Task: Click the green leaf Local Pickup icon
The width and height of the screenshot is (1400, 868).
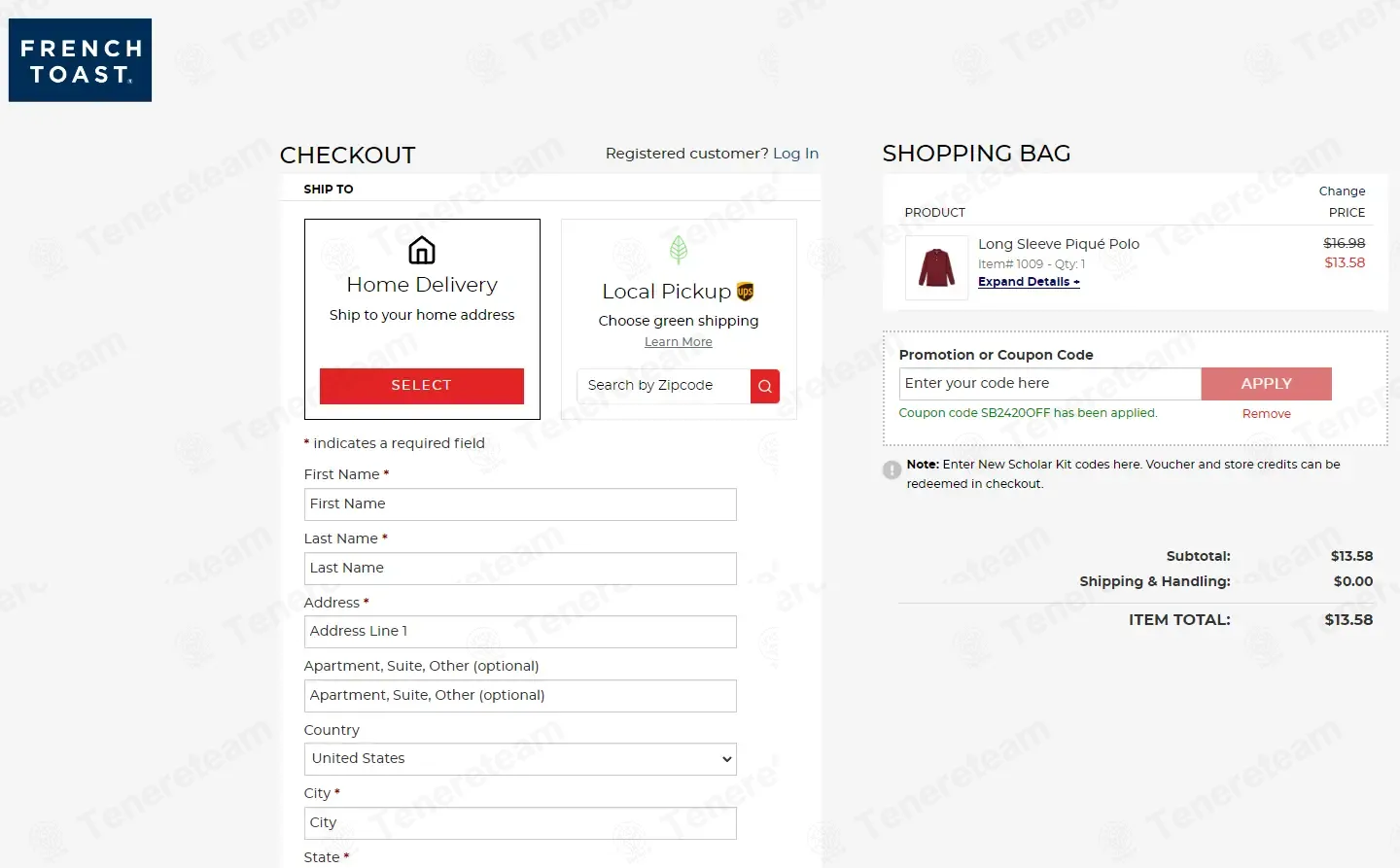Action: click(x=679, y=250)
